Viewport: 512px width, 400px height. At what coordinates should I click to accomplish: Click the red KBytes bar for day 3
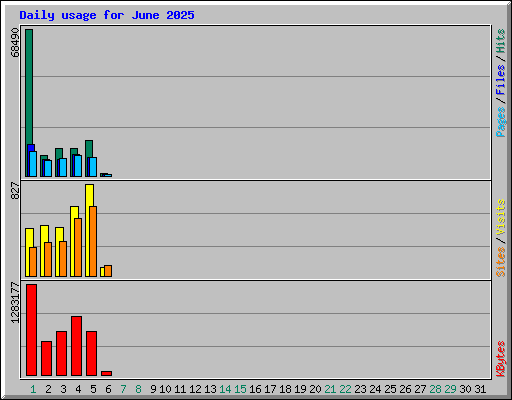pos(61,353)
